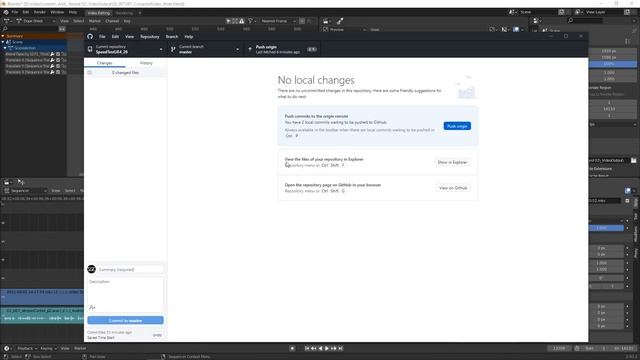This screenshot has height=360, width=640.
Task: Click the auto-keying record dot in Blender
Action: [x=292, y=348]
